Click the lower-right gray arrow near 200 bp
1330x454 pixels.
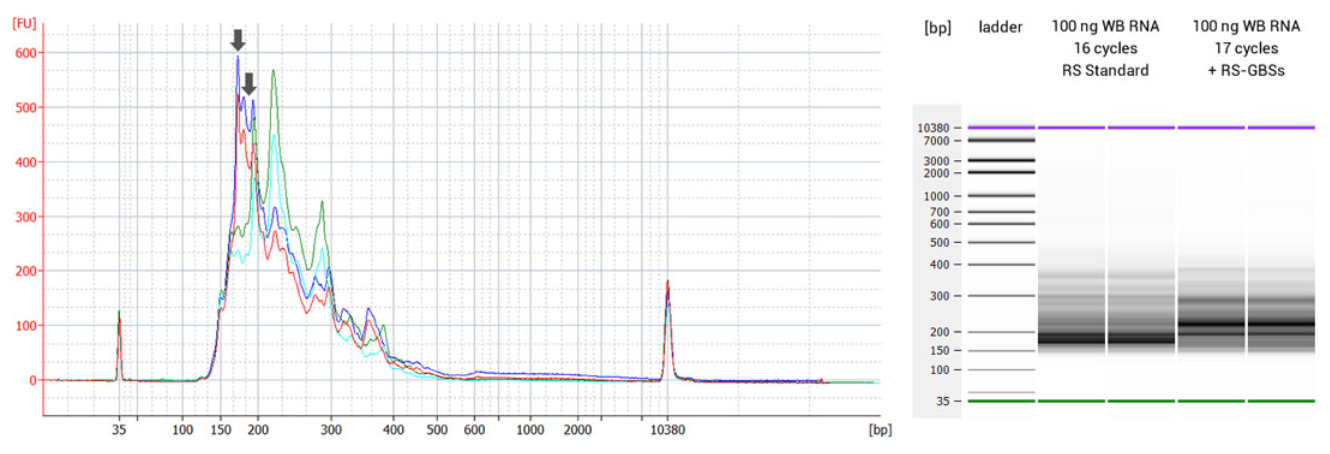[250, 84]
